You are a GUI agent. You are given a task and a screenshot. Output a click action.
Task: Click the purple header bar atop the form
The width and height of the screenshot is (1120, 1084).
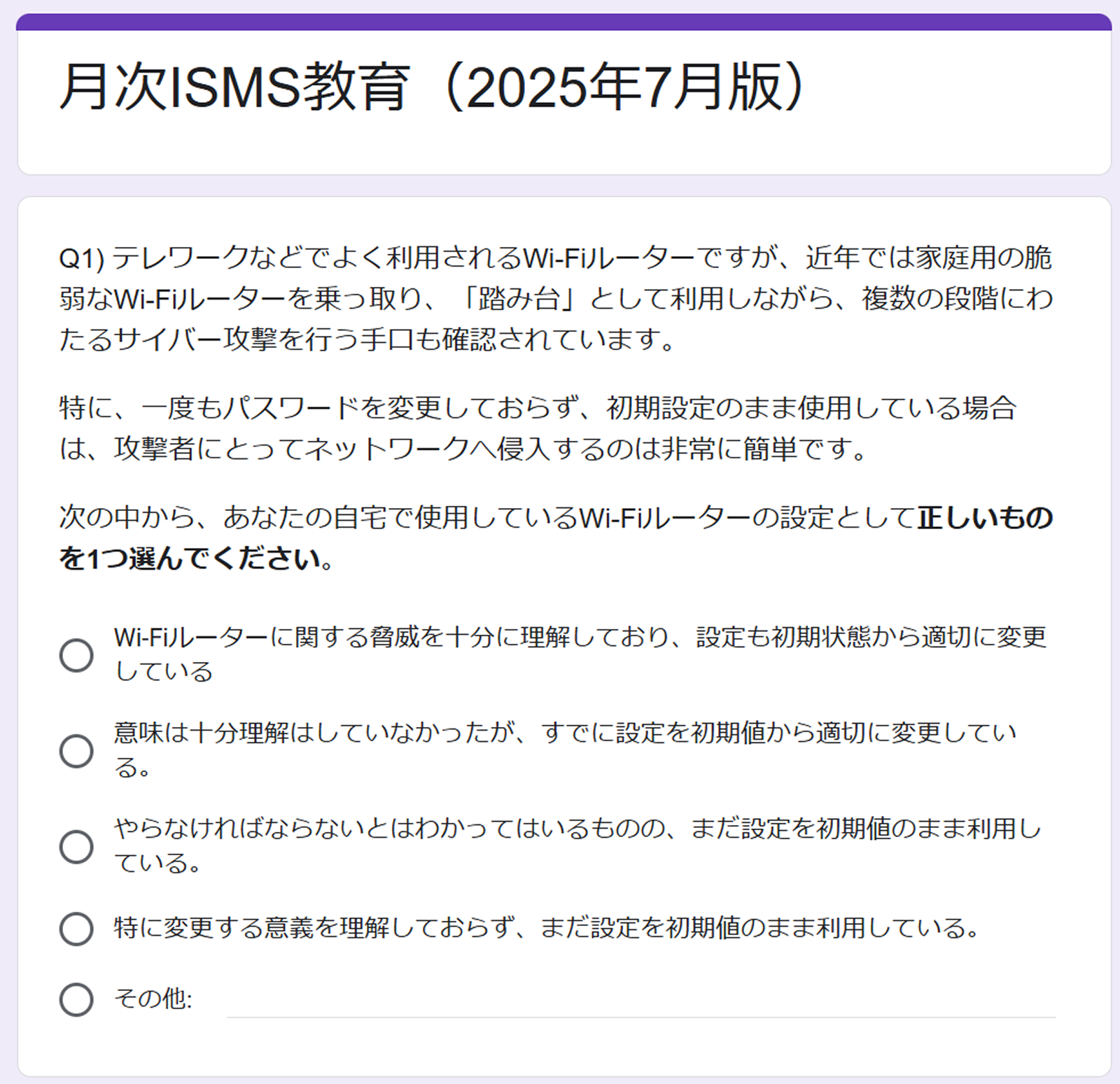click(x=564, y=22)
